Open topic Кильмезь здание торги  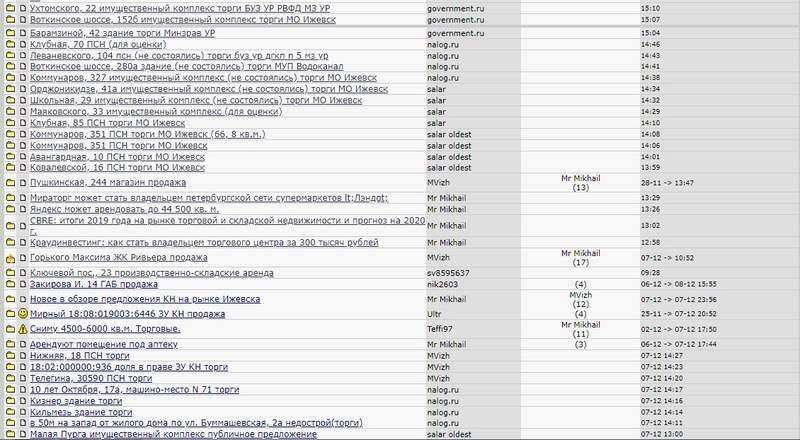[81, 412]
